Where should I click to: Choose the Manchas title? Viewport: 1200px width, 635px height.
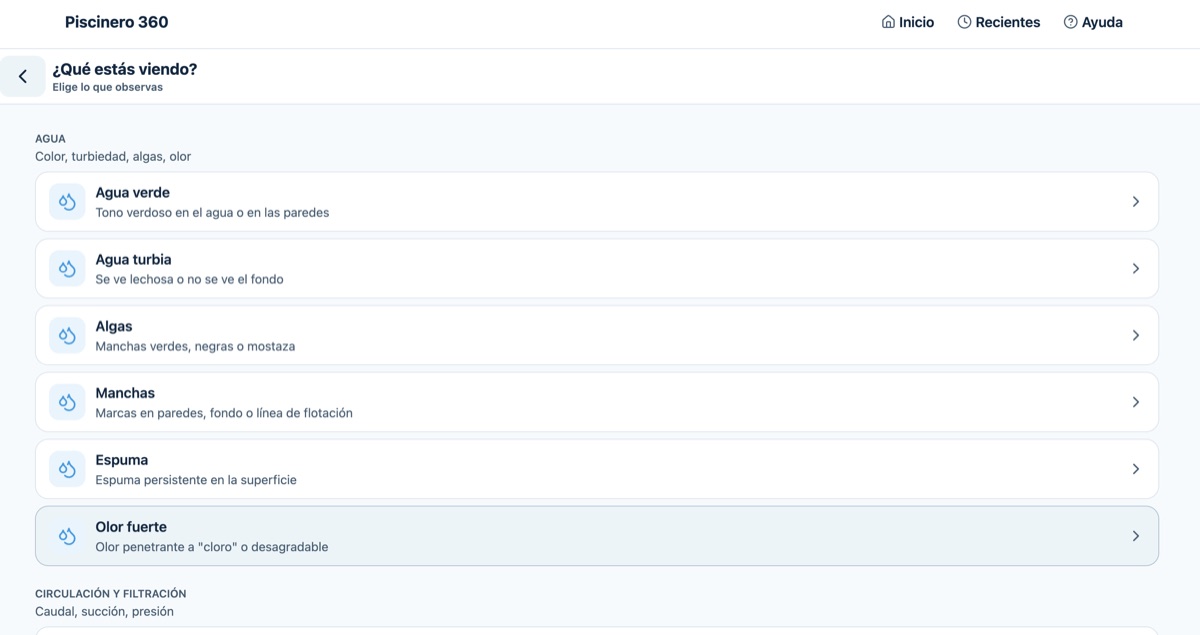point(125,393)
